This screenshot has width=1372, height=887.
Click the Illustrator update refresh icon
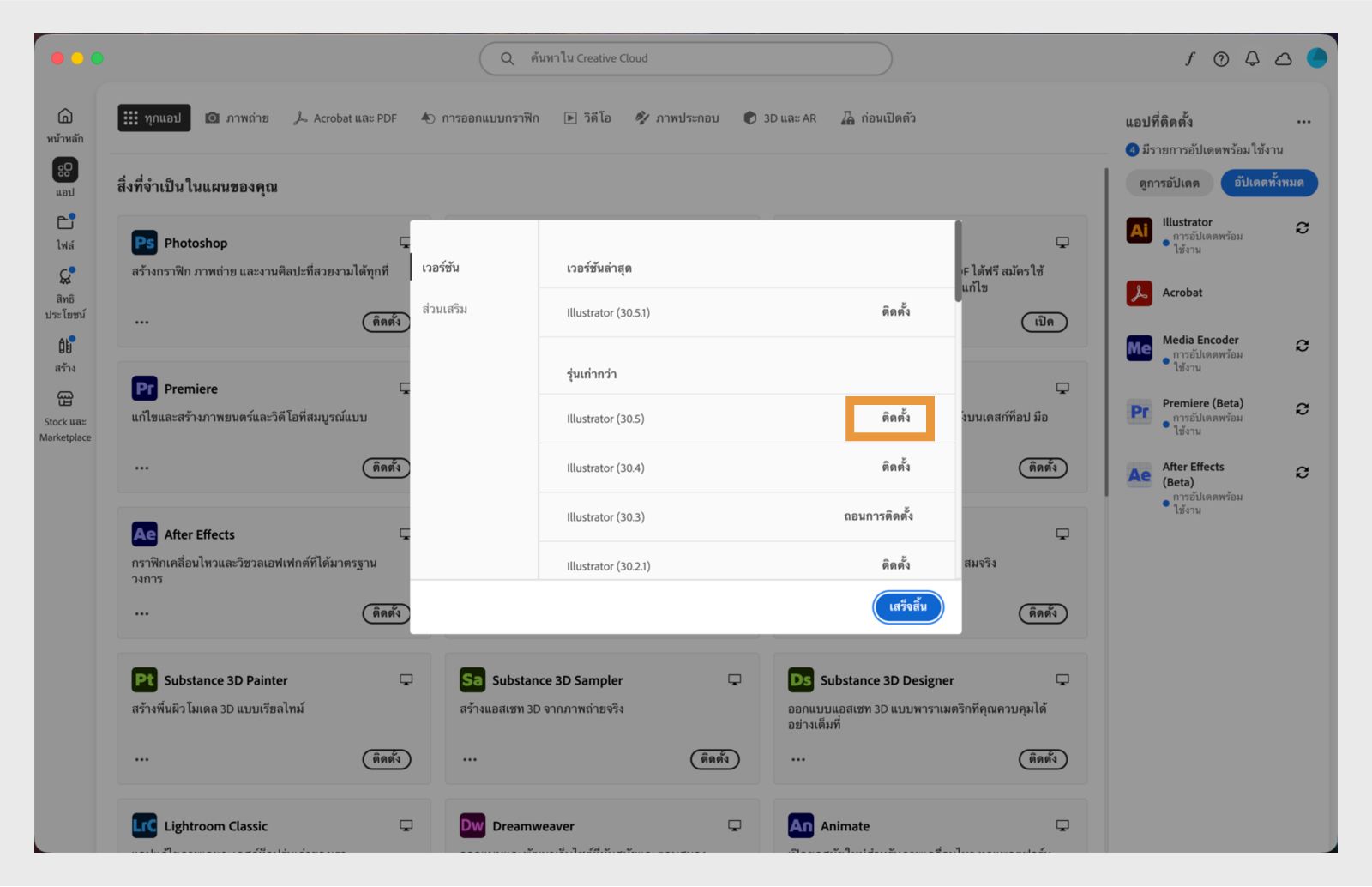click(x=1302, y=228)
